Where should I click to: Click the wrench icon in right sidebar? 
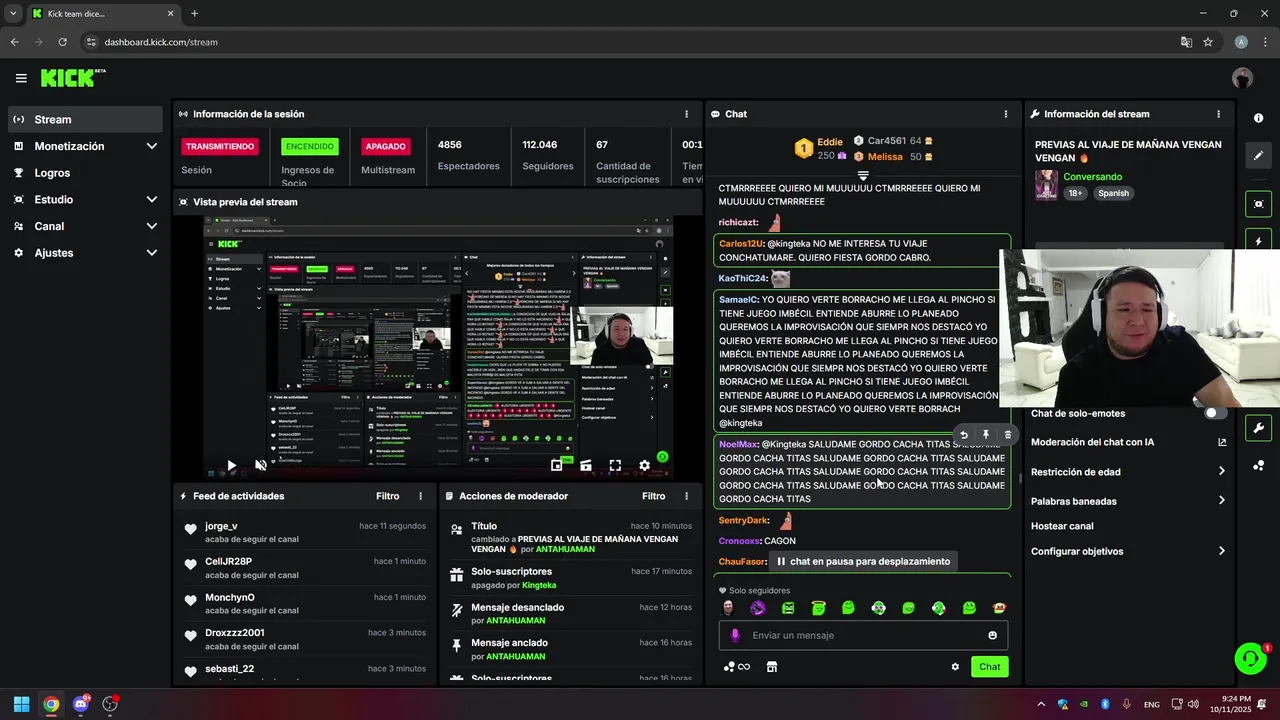coord(1258,428)
